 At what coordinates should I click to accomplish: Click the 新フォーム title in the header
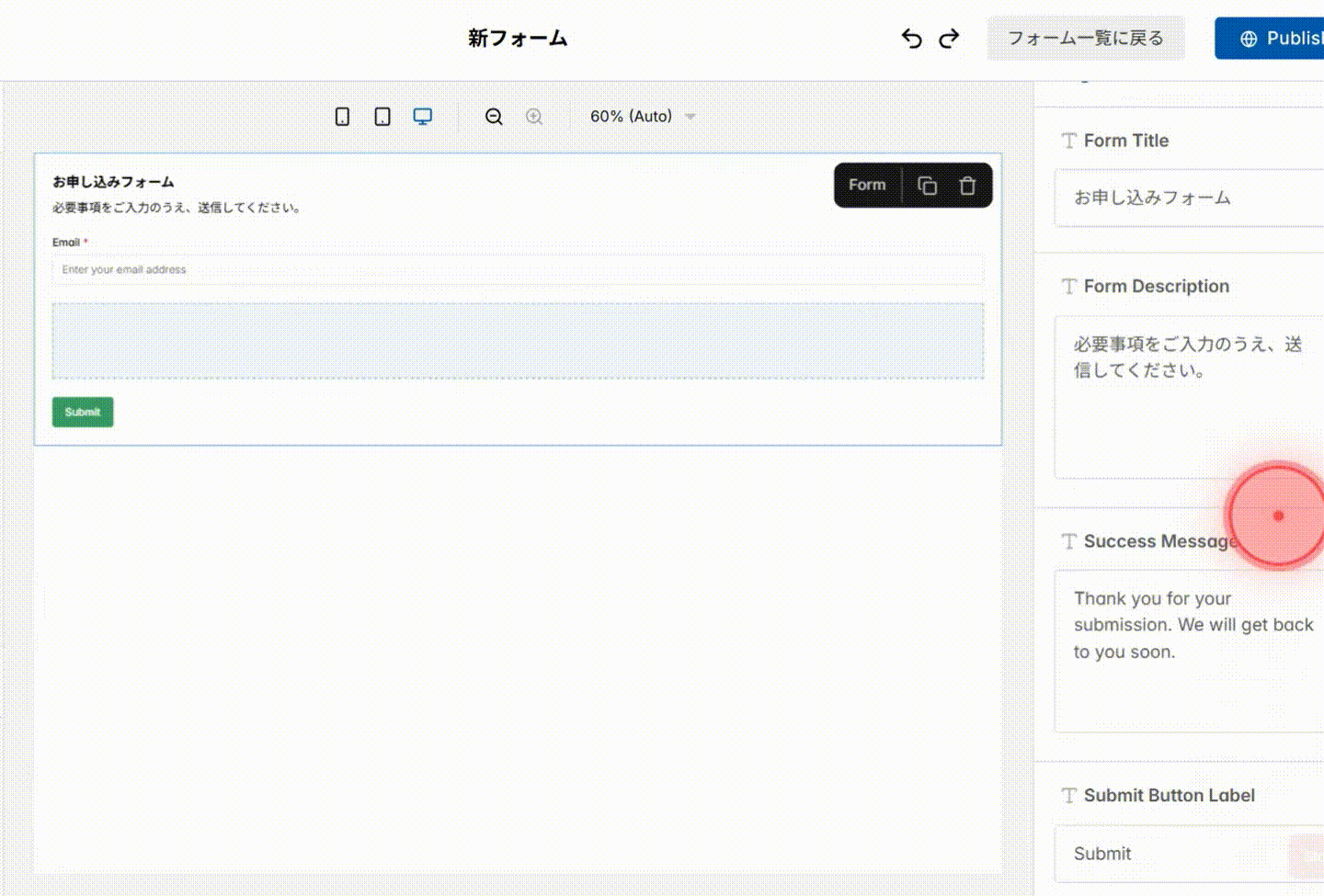pos(518,39)
